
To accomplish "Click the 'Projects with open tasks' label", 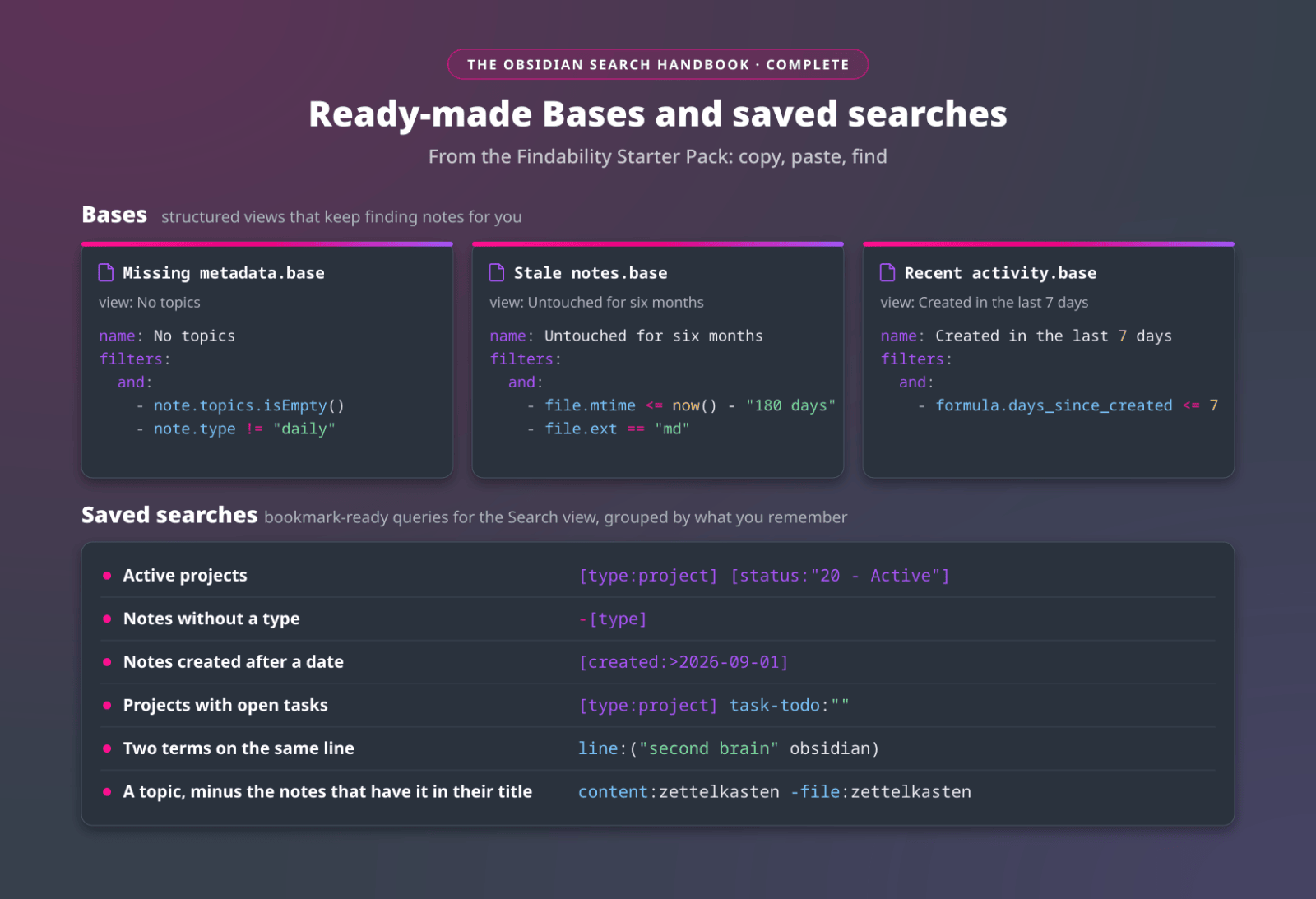I will click(225, 705).
